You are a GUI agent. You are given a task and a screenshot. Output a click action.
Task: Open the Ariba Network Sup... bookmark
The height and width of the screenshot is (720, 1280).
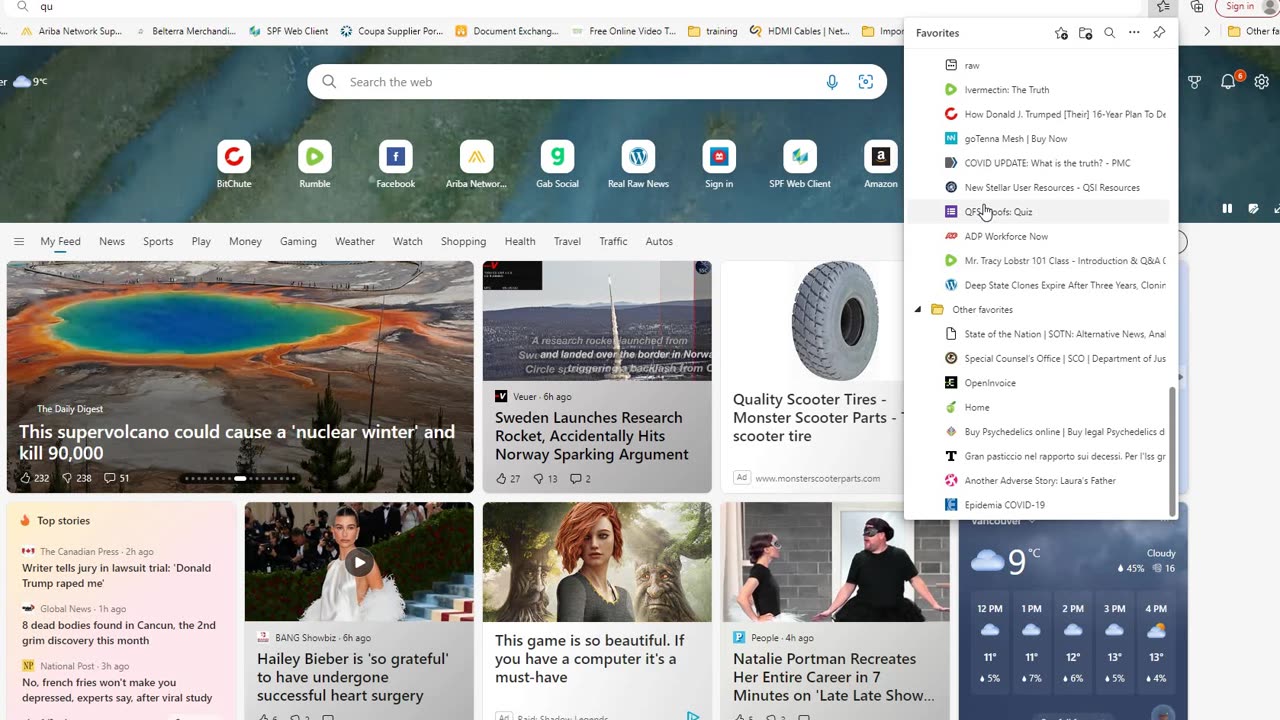[71, 31]
